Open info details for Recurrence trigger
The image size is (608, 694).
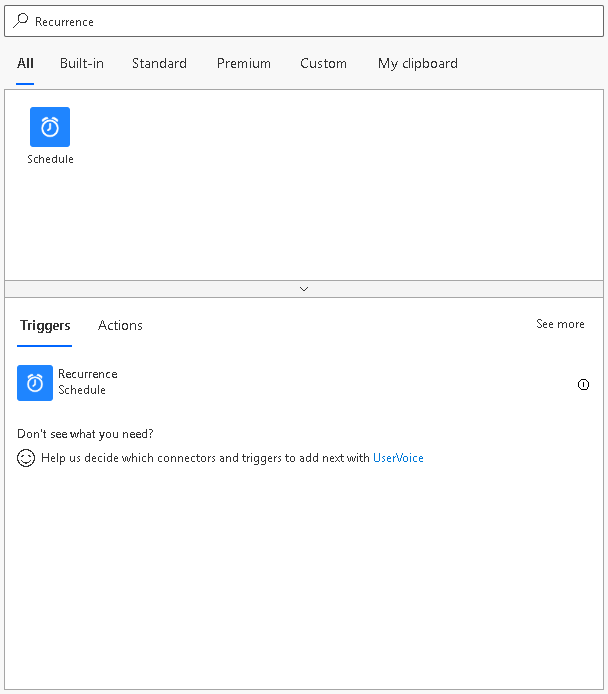tap(583, 385)
